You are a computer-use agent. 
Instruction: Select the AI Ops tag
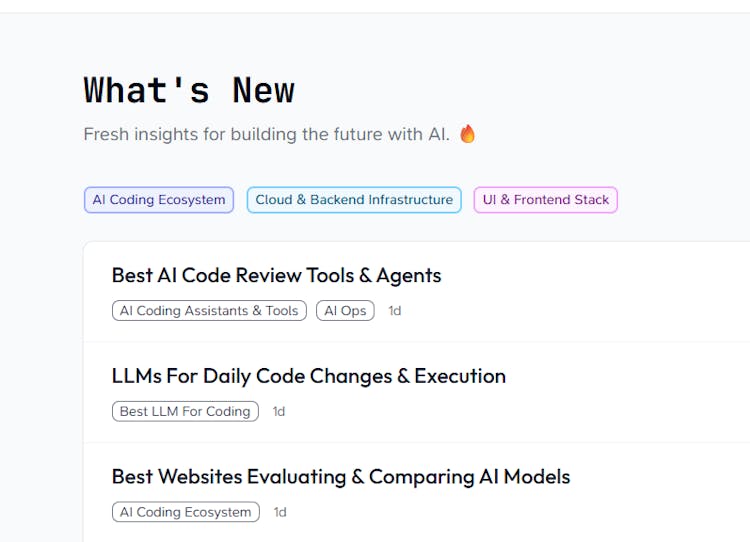pos(345,311)
